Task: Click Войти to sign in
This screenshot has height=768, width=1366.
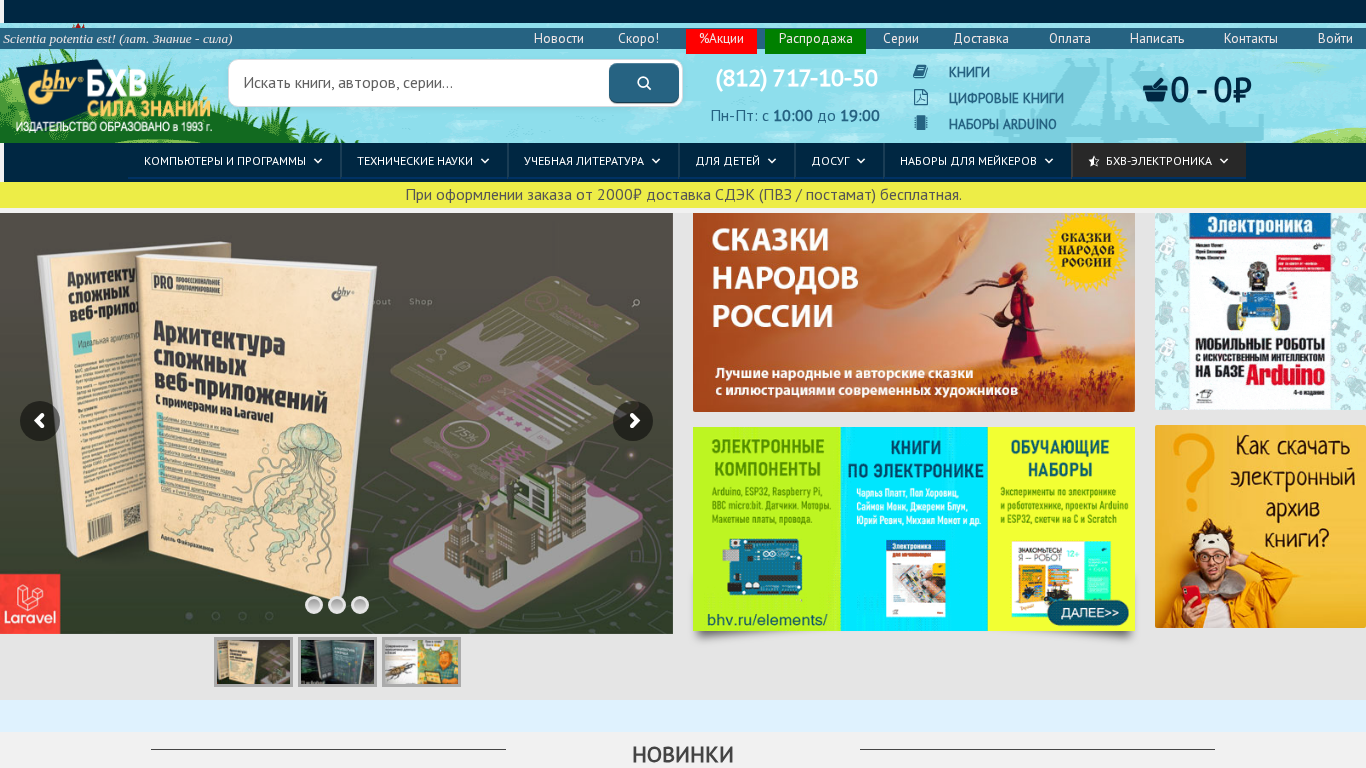Action: pos(1335,39)
